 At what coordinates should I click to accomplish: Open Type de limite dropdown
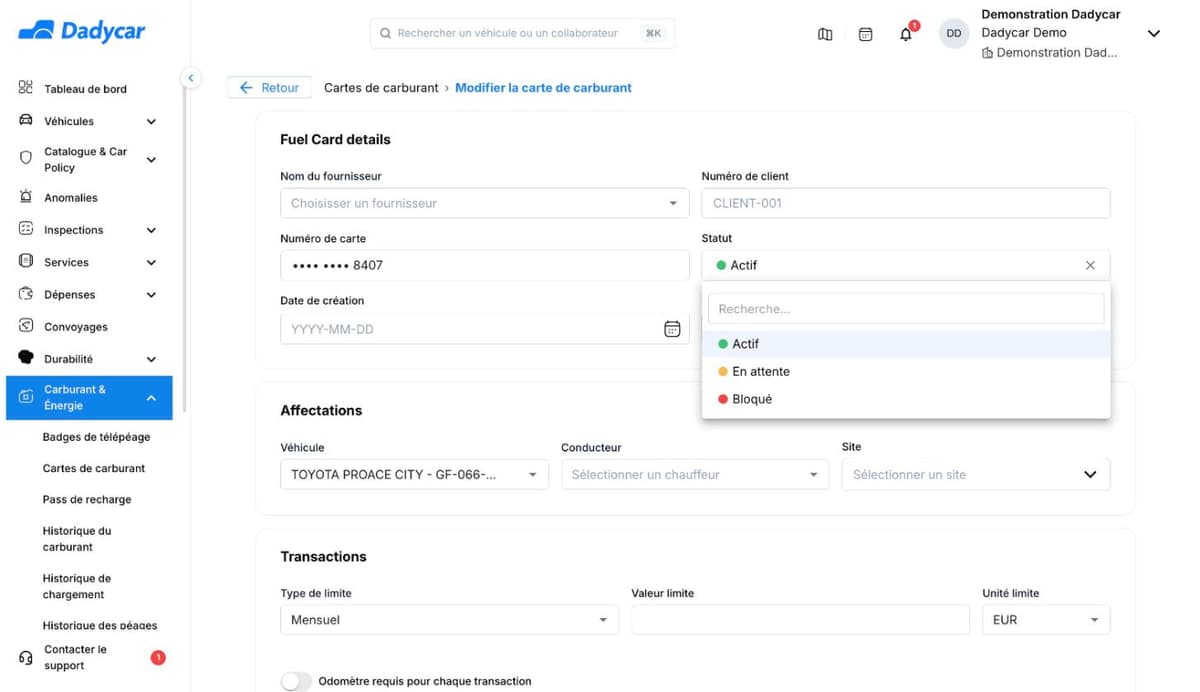point(450,620)
